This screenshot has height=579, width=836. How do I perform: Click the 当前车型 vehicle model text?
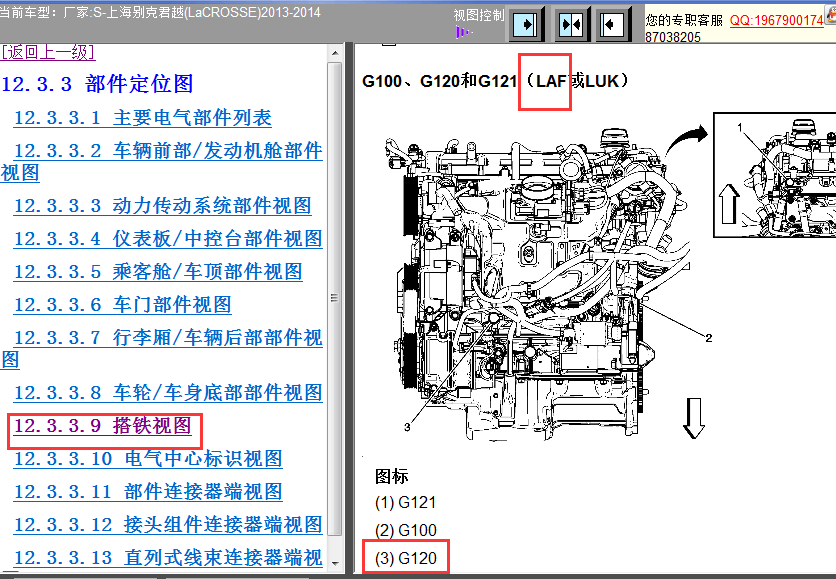[x=160, y=12]
